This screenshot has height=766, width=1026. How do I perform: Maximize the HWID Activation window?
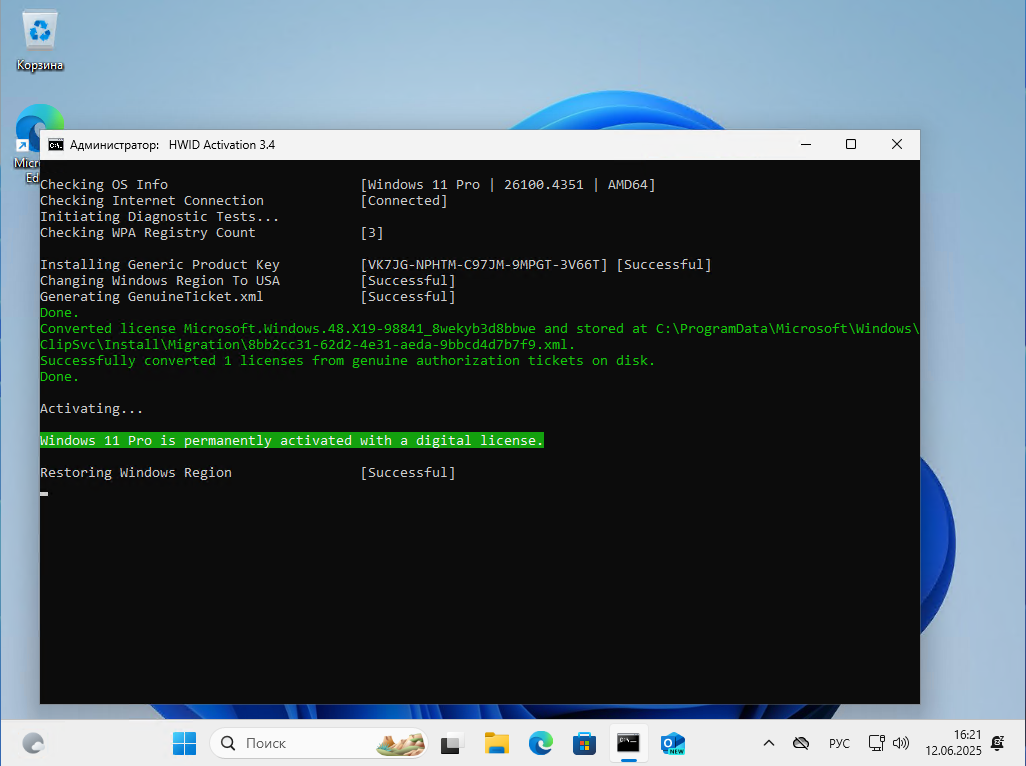coord(851,145)
